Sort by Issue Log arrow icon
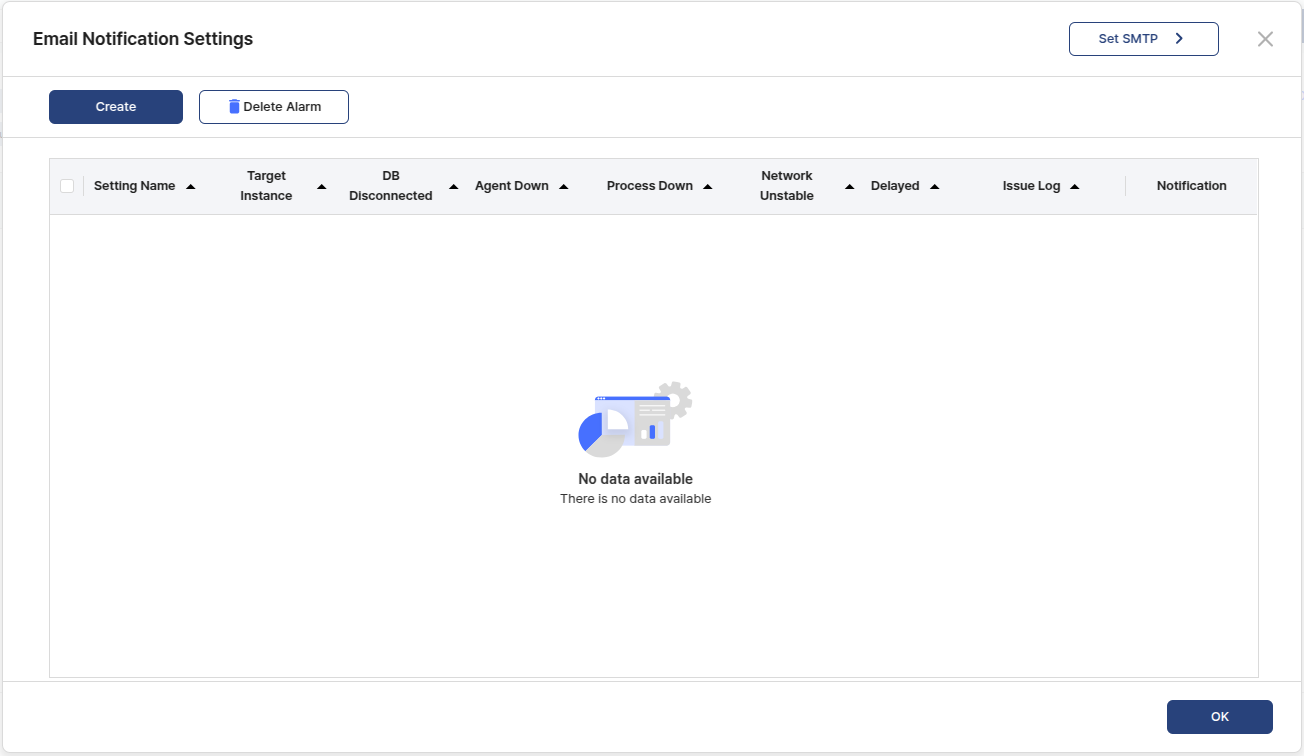Screen dimensions: 1304x756 coord(1075,187)
